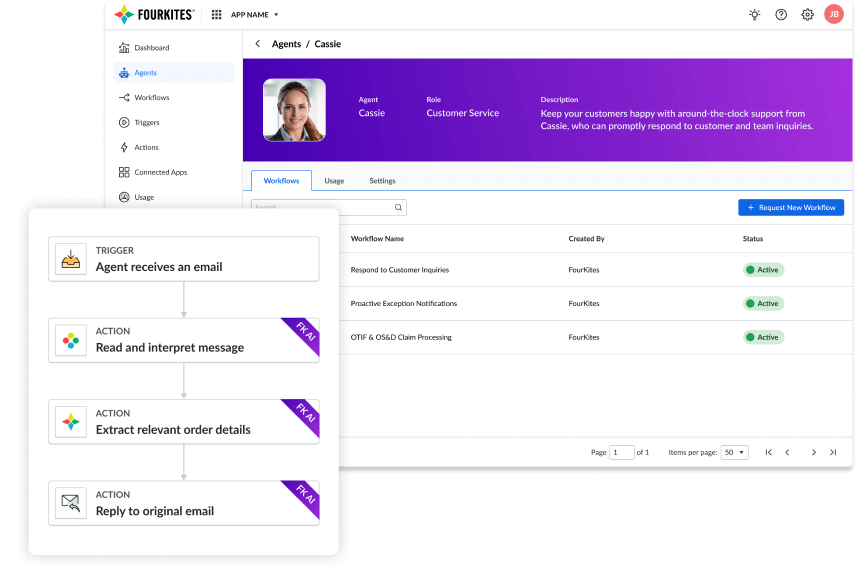Click the Workflows branch icon
Image resolution: width=857 pixels, height=574 pixels.
tap(124, 97)
